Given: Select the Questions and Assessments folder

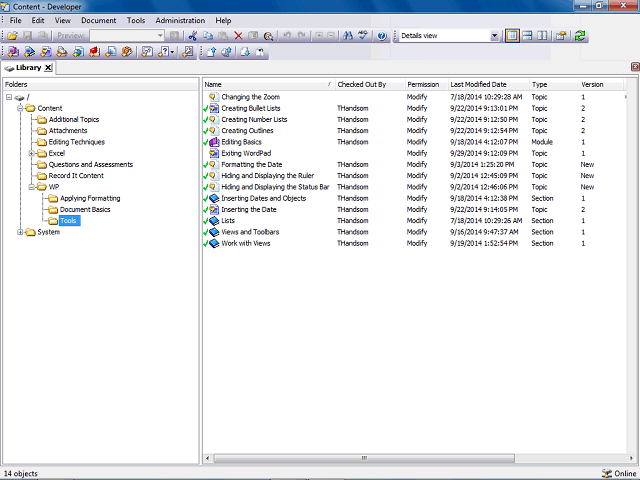Looking at the screenshot, I should [91, 164].
